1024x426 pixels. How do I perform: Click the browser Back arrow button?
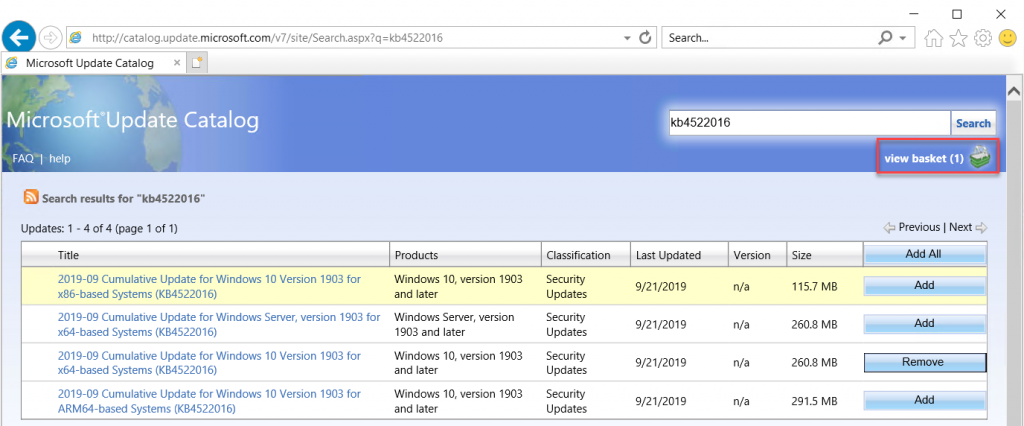20,37
